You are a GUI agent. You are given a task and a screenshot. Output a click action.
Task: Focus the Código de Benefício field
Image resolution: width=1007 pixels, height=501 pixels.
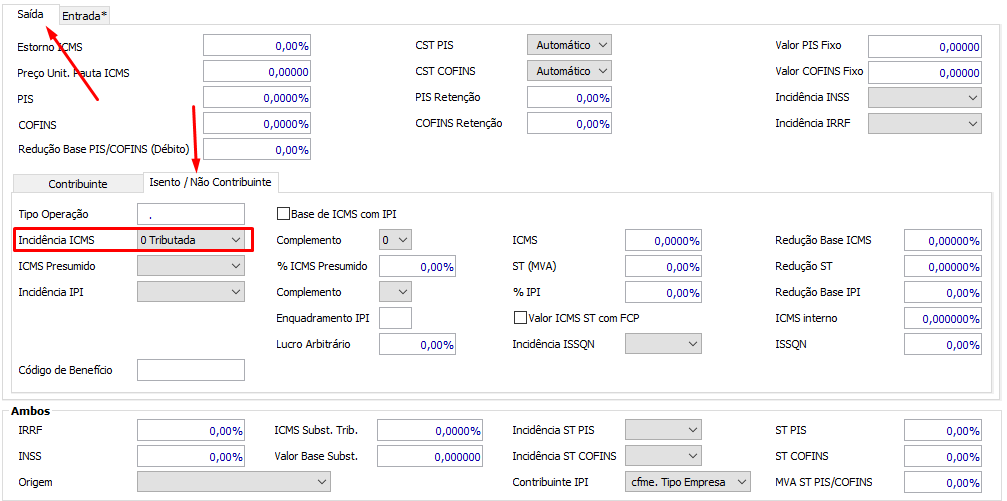click(190, 370)
